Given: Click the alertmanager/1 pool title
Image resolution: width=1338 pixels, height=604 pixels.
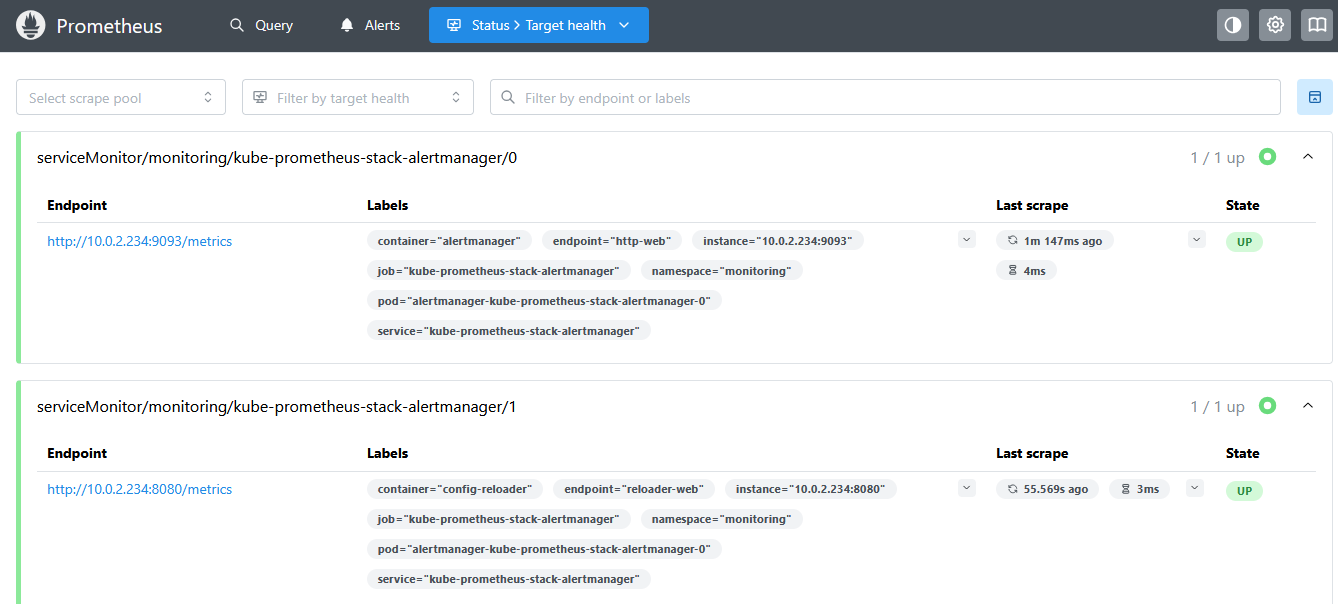Looking at the screenshot, I should click(x=277, y=406).
